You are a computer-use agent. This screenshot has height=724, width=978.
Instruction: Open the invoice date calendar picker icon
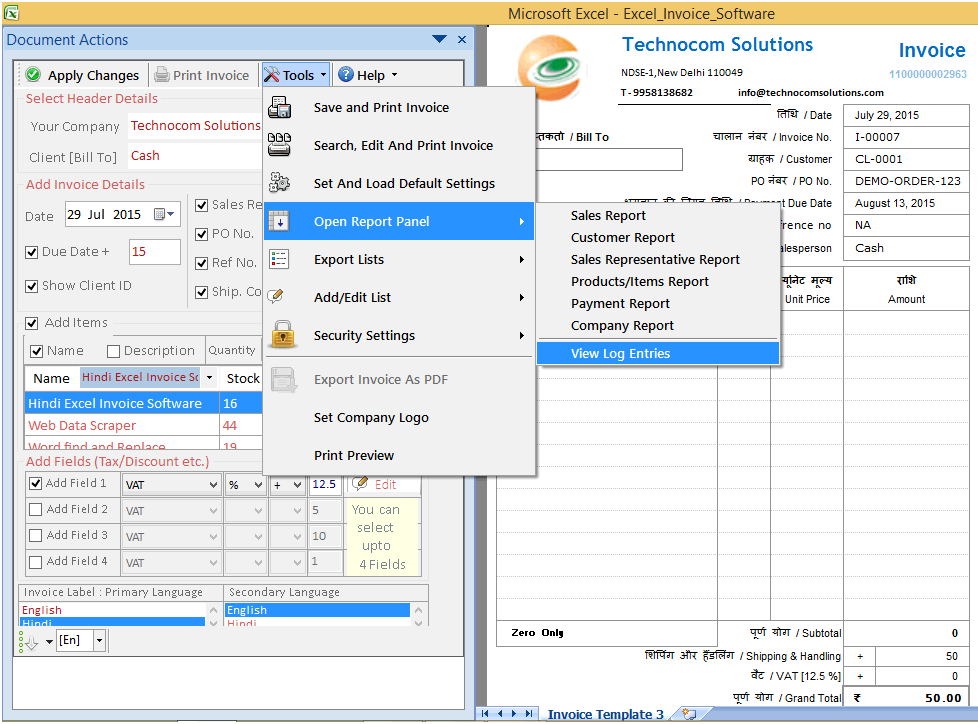coord(161,214)
